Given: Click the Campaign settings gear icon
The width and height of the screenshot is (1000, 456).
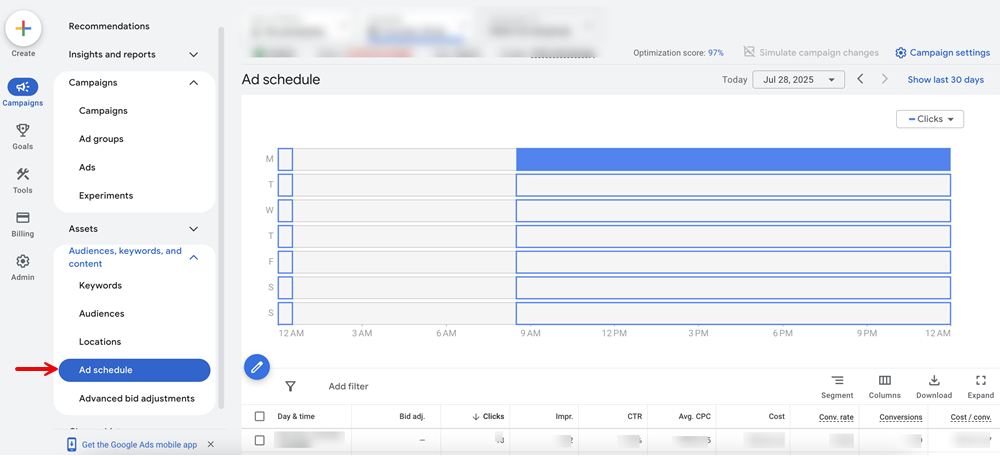Looking at the screenshot, I should 901,53.
